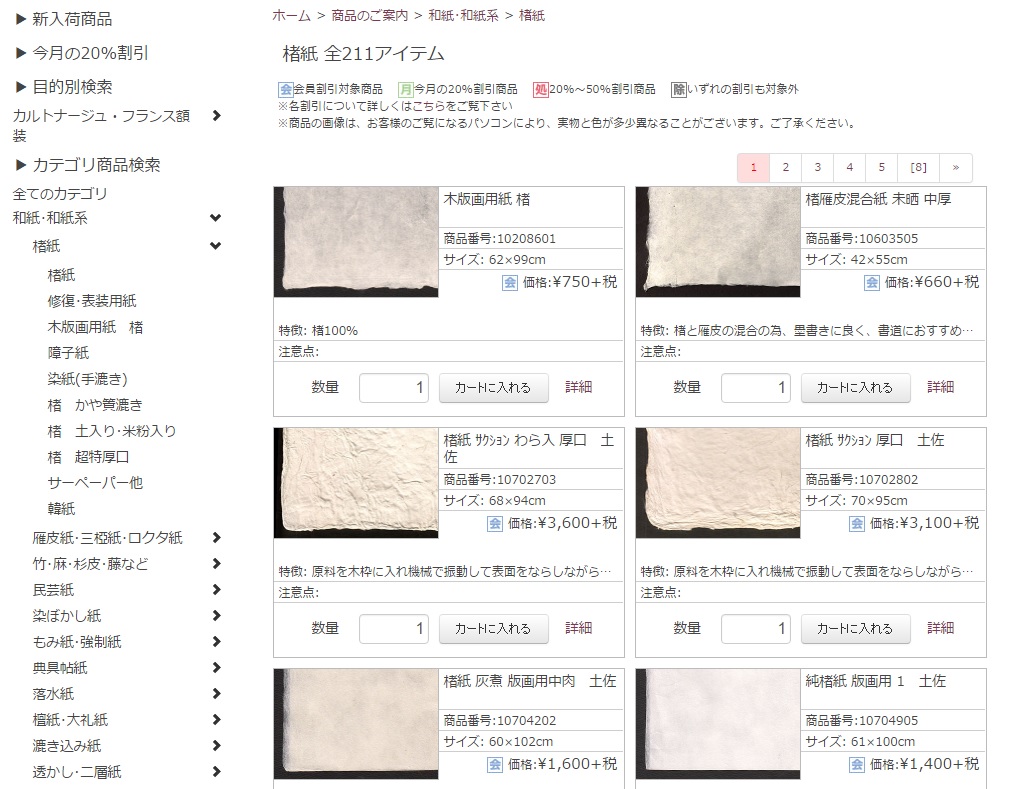
Task: Click the 和紙・和紙系 breadcrumb link
Action: (x=464, y=16)
